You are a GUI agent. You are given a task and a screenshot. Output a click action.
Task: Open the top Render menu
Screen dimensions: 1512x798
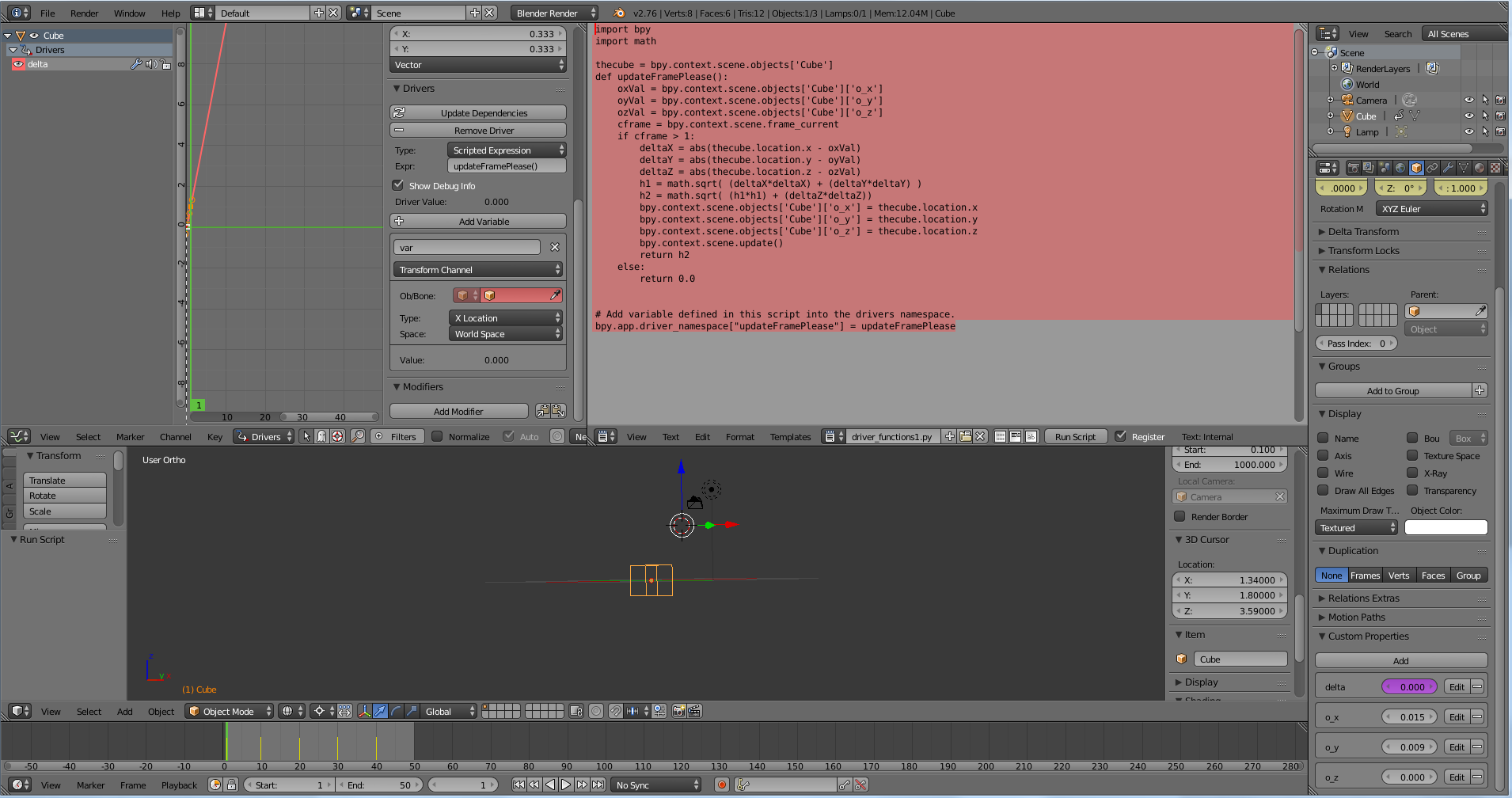85,13
